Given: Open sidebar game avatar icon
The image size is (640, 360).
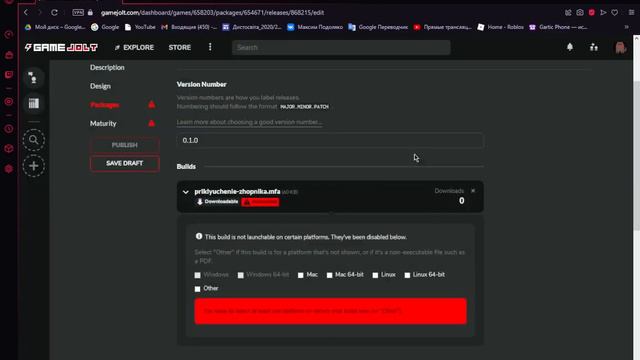Looking at the screenshot, I should [x=33, y=78].
